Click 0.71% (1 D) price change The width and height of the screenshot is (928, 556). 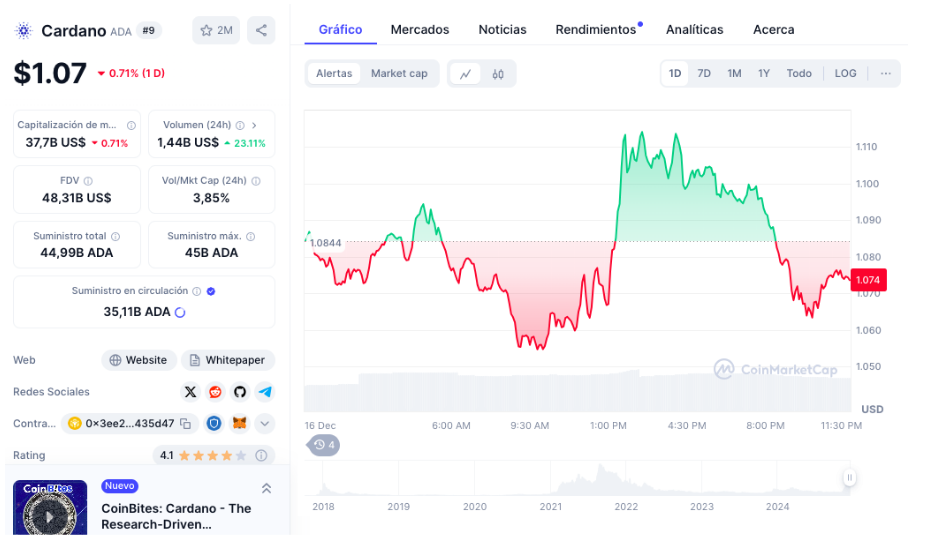click(x=131, y=73)
